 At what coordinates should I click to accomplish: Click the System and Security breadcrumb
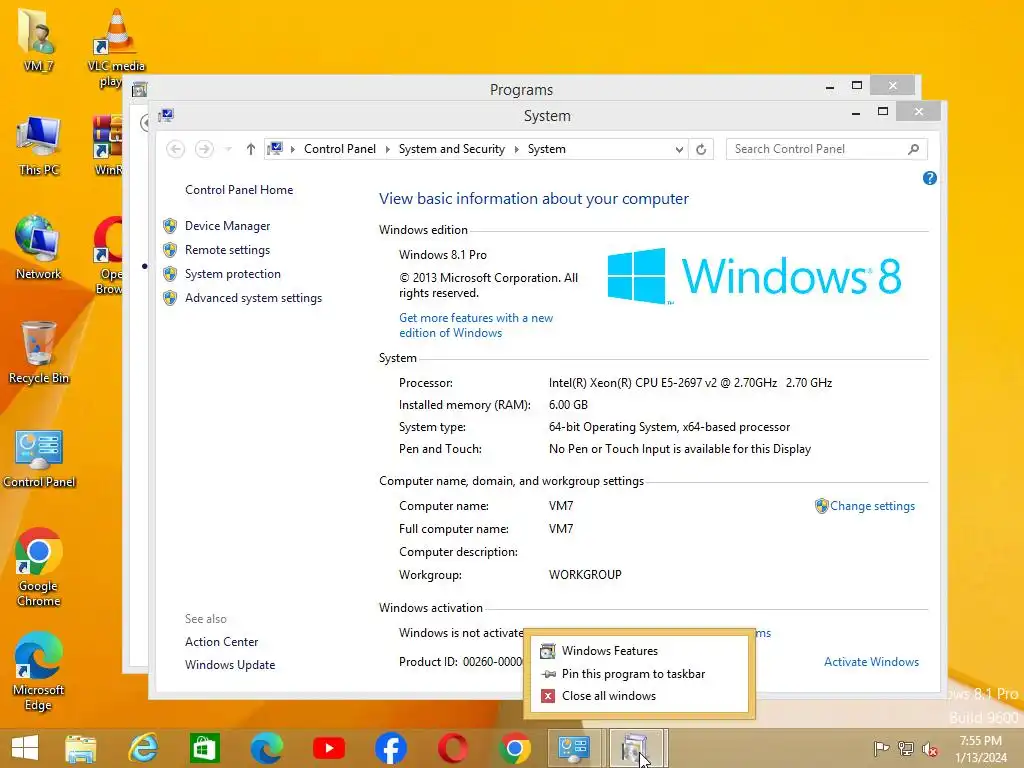452,150
